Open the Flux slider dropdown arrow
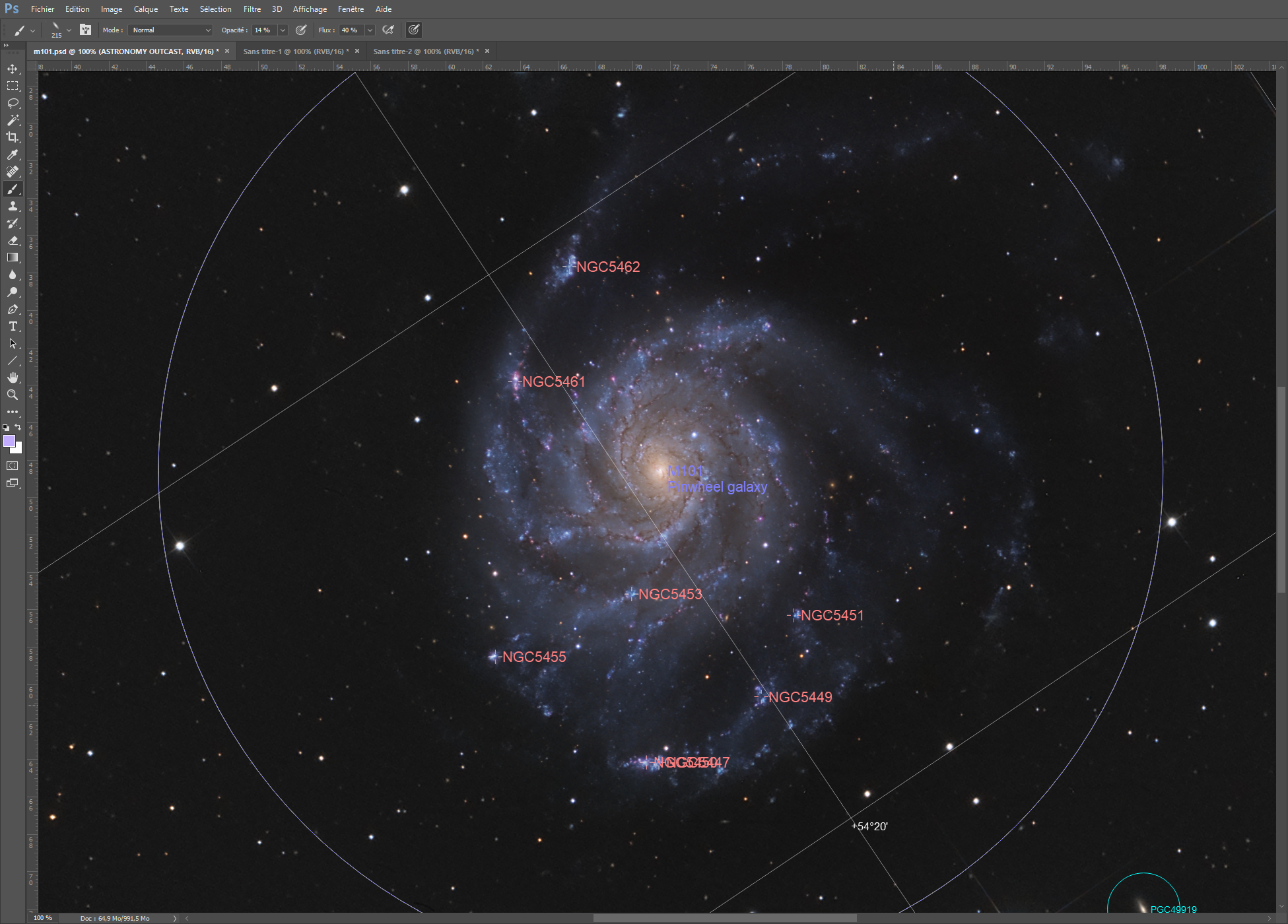 point(370,30)
